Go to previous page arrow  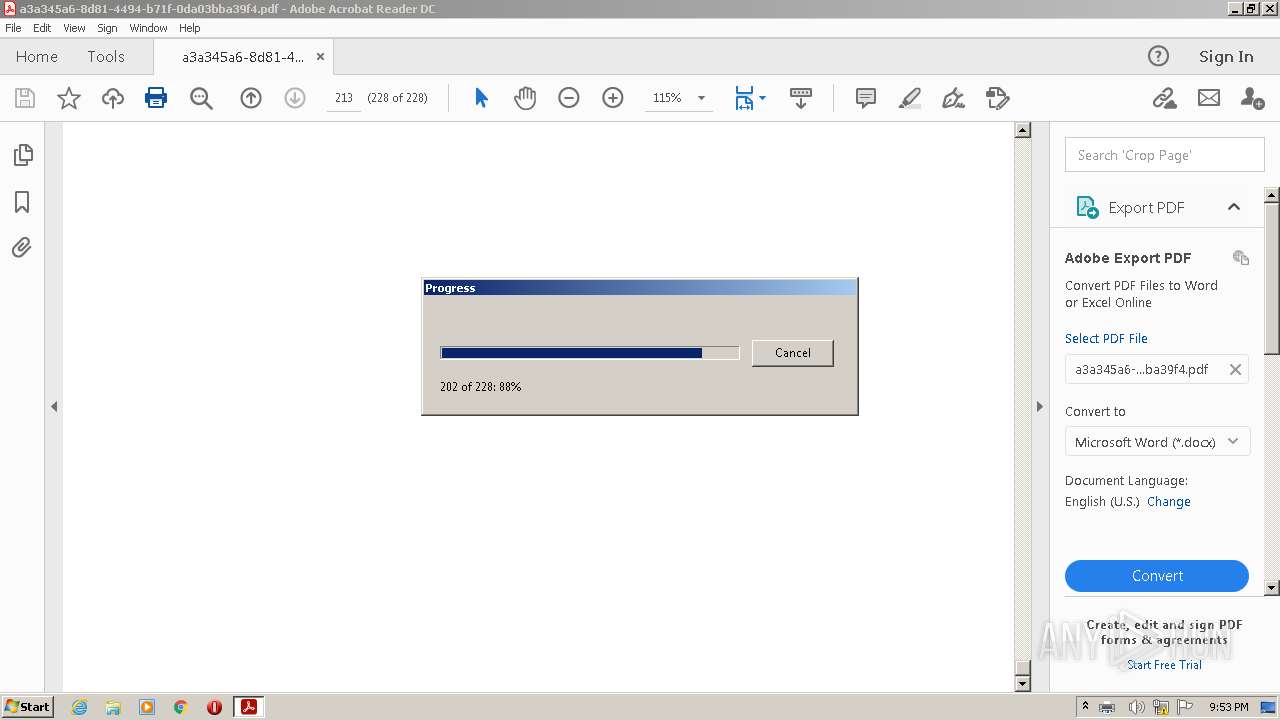[x=251, y=98]
